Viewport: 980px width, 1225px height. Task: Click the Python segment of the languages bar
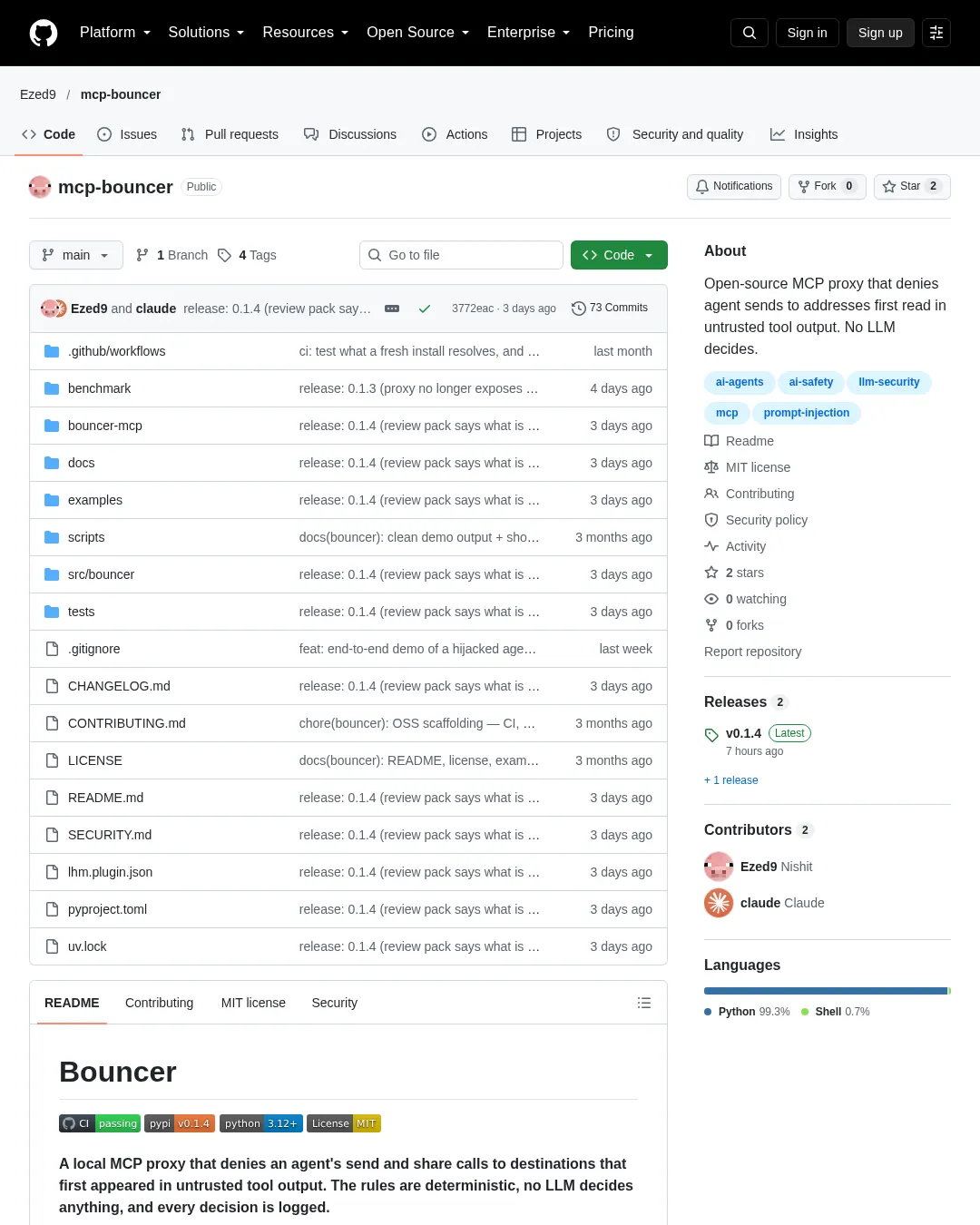click(826, 991)
